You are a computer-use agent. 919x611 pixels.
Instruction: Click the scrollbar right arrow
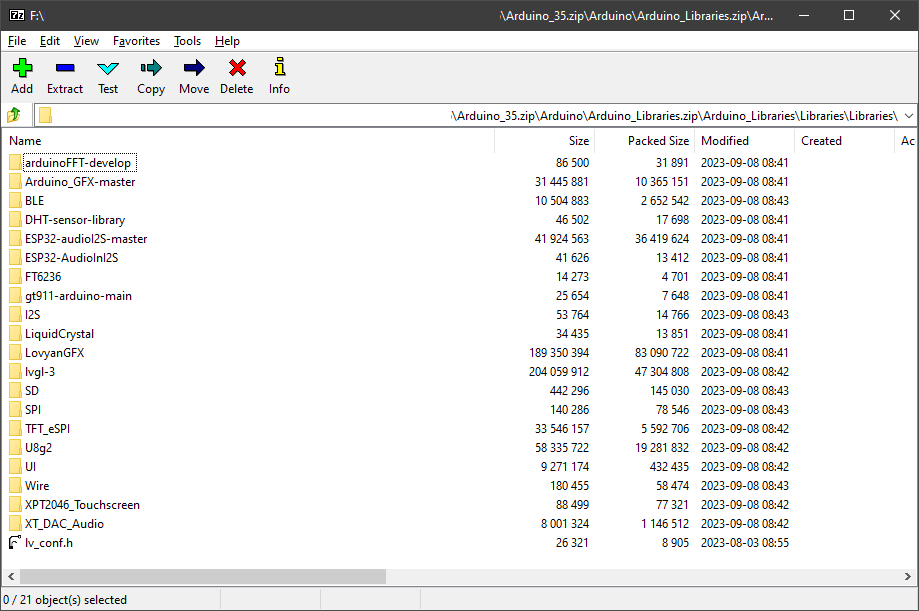[x=907, y=576]
